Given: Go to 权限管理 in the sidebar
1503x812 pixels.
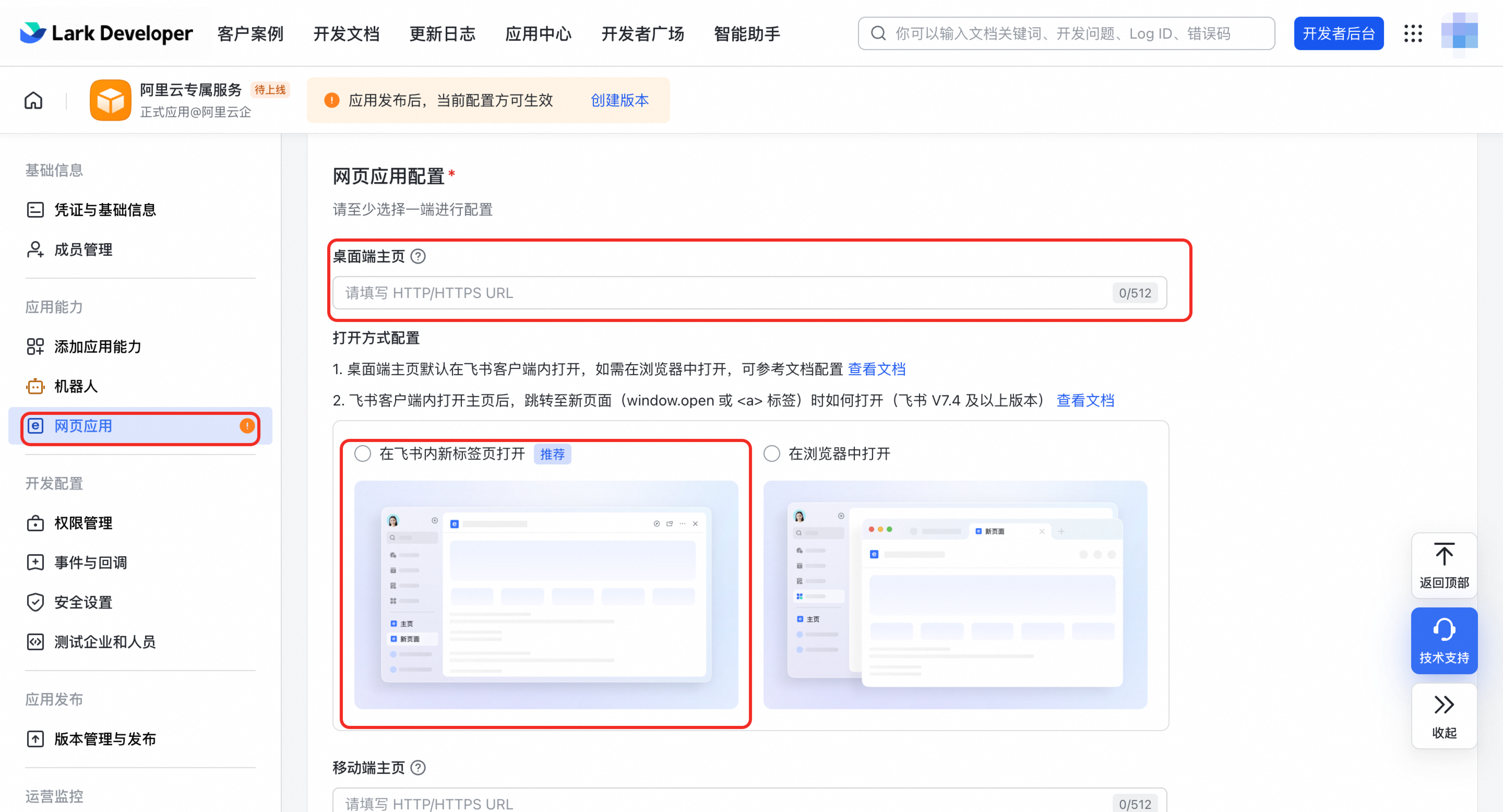Looking at the screenshot, I should pyautogui.click(x=83, y=523).
